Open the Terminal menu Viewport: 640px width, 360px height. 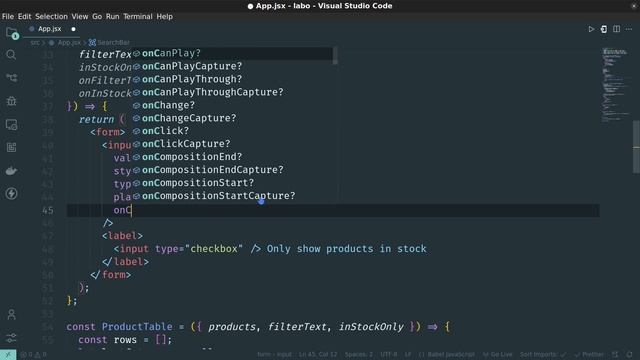tap(138, 16)
